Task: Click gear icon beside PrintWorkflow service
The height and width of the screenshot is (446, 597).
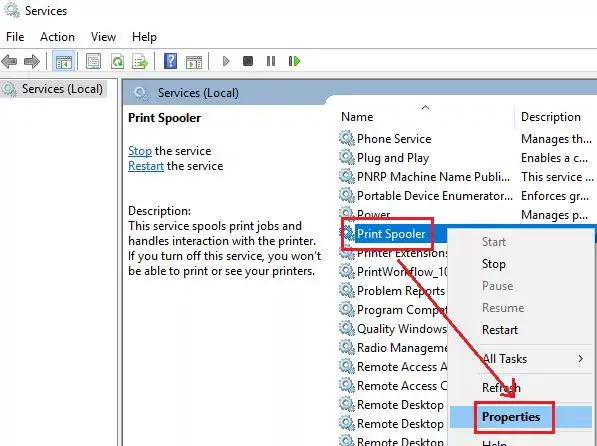Action: [x=346, y=272]
